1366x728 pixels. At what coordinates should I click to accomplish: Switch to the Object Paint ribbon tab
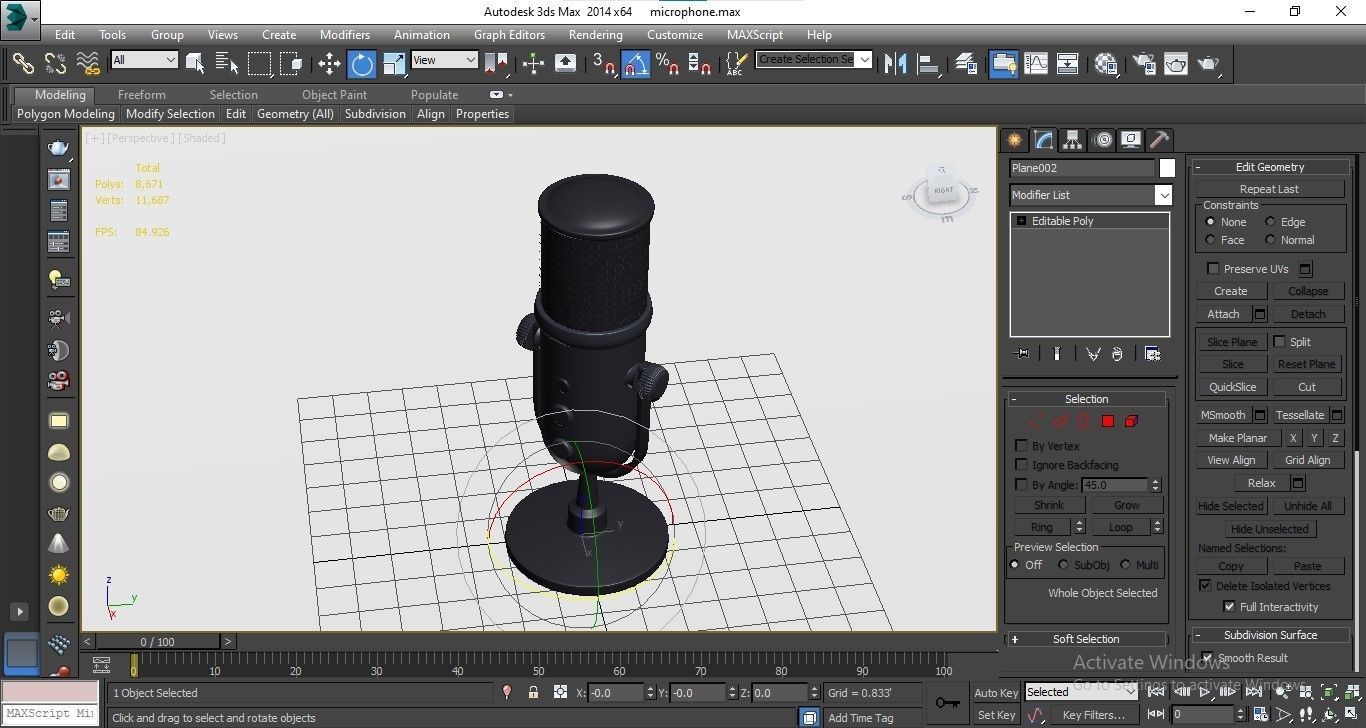pos(334,95)
